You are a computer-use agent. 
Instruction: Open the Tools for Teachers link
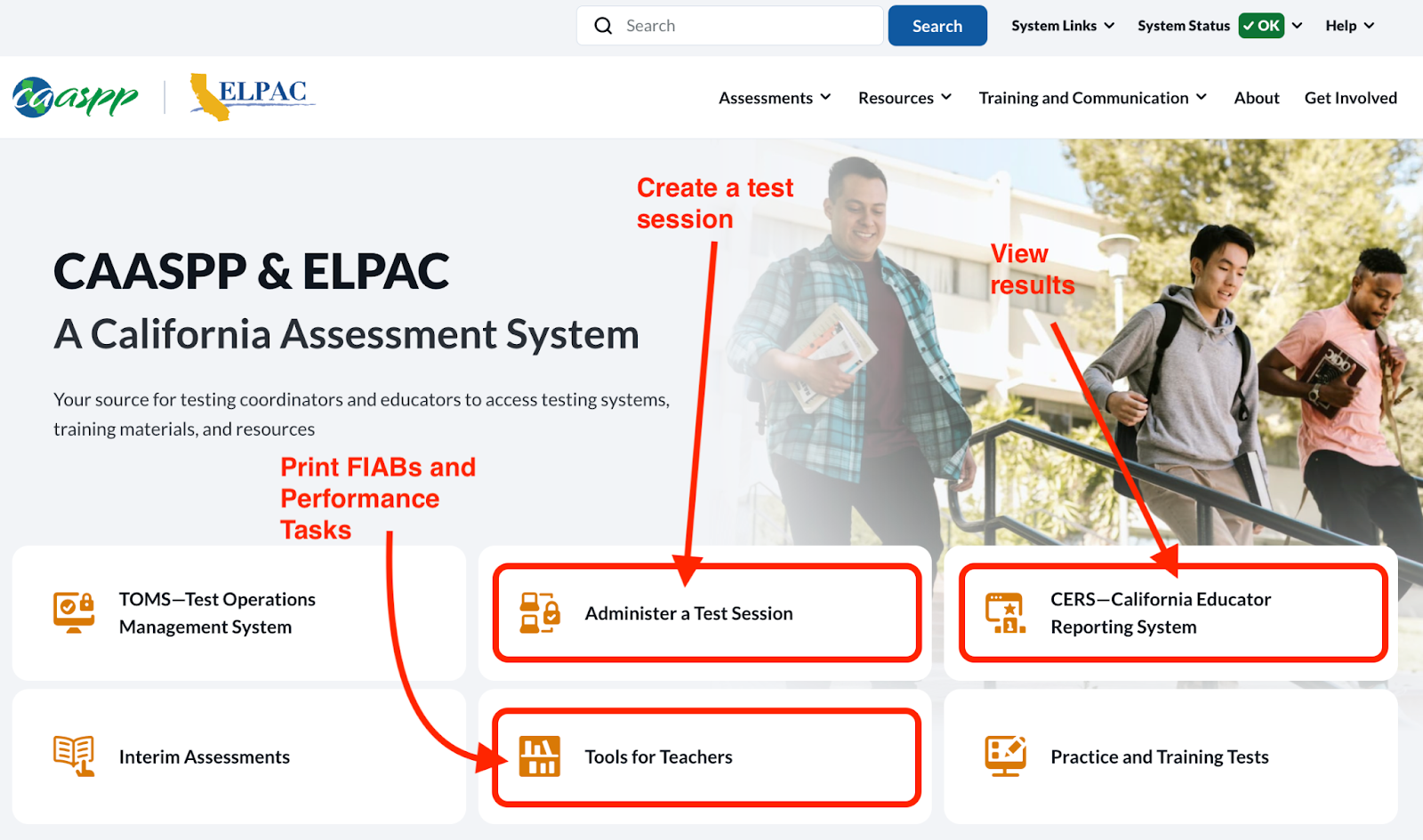coord(705,756)
